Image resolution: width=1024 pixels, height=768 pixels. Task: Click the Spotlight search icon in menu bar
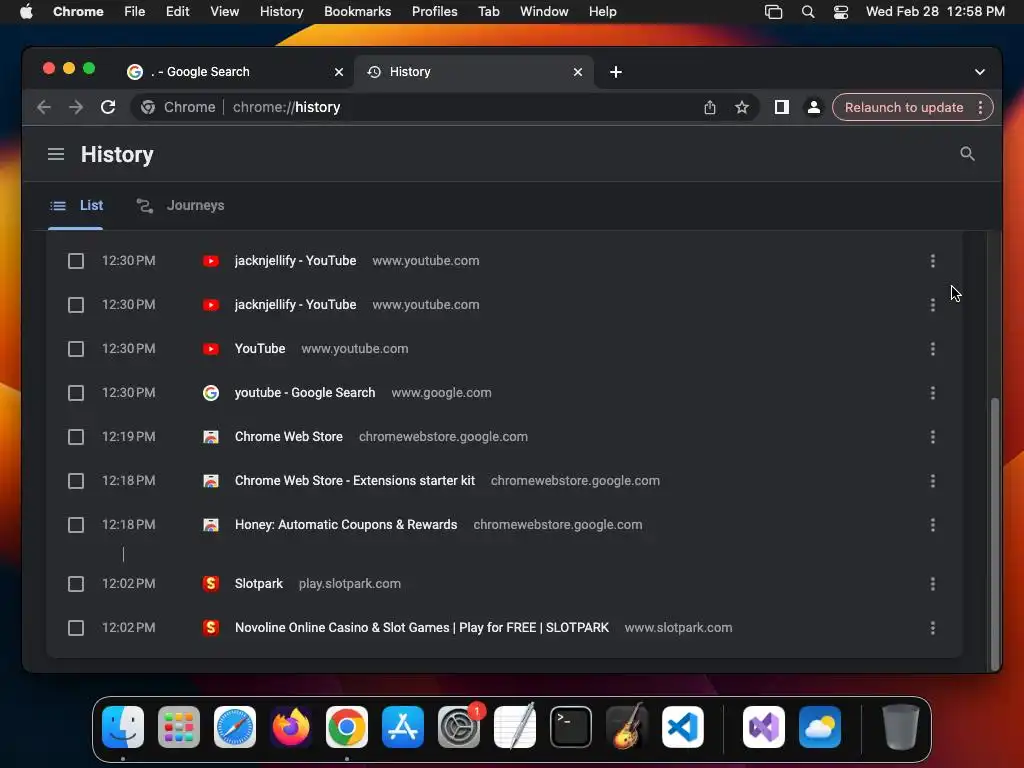pyautogui.click(x=808, y=12)
